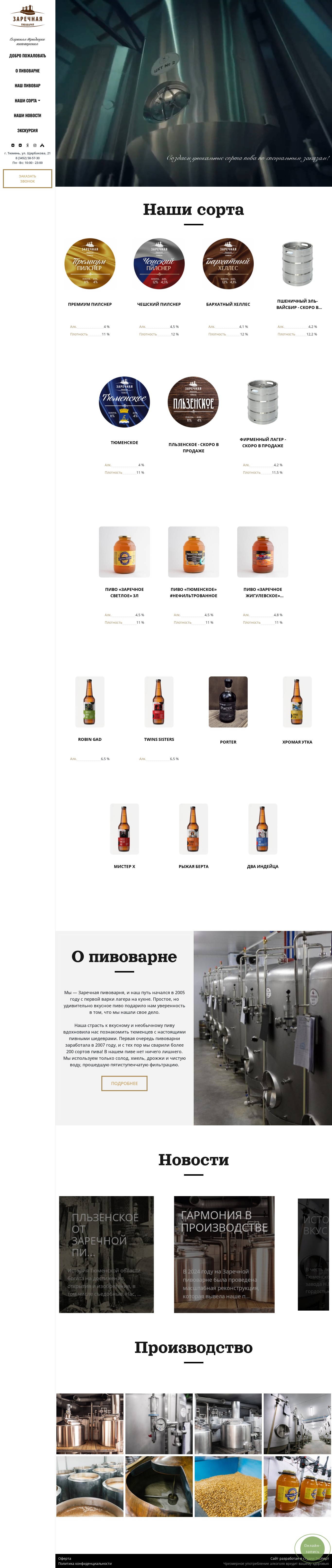Open the НАШИ НОВОСТИ menu item
This screenshot has height=1568, width=332.
pos(27,116)
